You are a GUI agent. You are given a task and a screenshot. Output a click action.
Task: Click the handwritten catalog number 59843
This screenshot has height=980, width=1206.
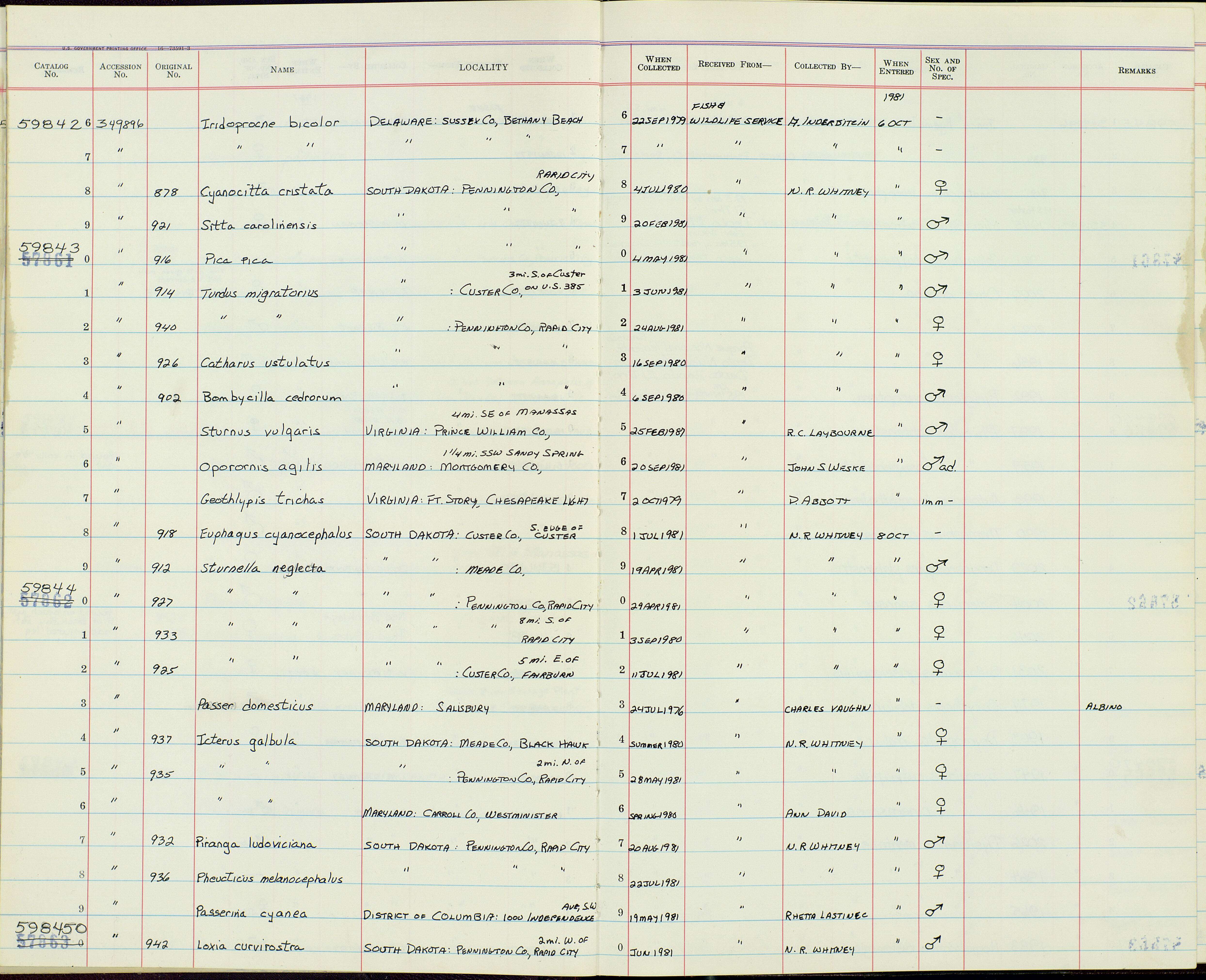click(x=49, y=247)
